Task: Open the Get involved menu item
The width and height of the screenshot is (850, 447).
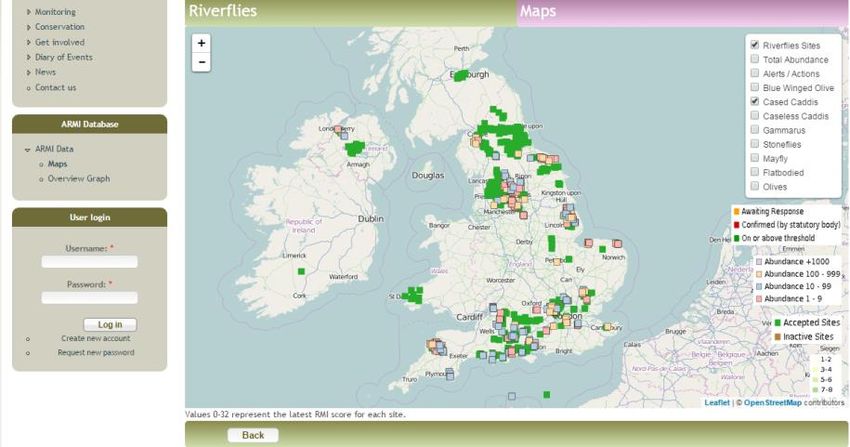Action: tap(60, 42)
